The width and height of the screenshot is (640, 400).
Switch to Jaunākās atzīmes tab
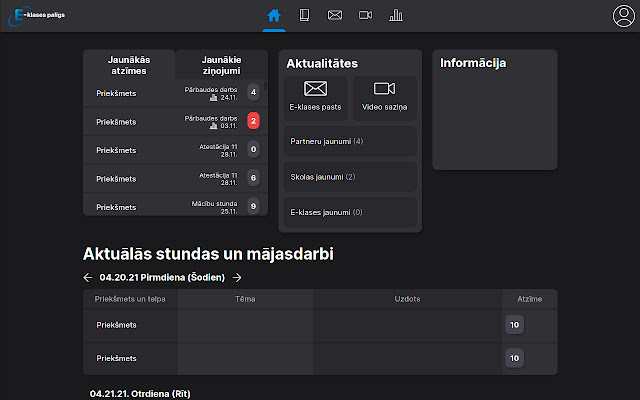[x=129, y=65]
